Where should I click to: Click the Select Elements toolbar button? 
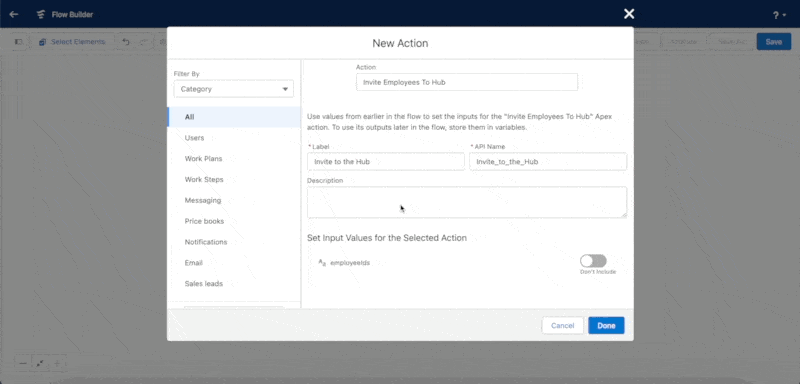72,42
